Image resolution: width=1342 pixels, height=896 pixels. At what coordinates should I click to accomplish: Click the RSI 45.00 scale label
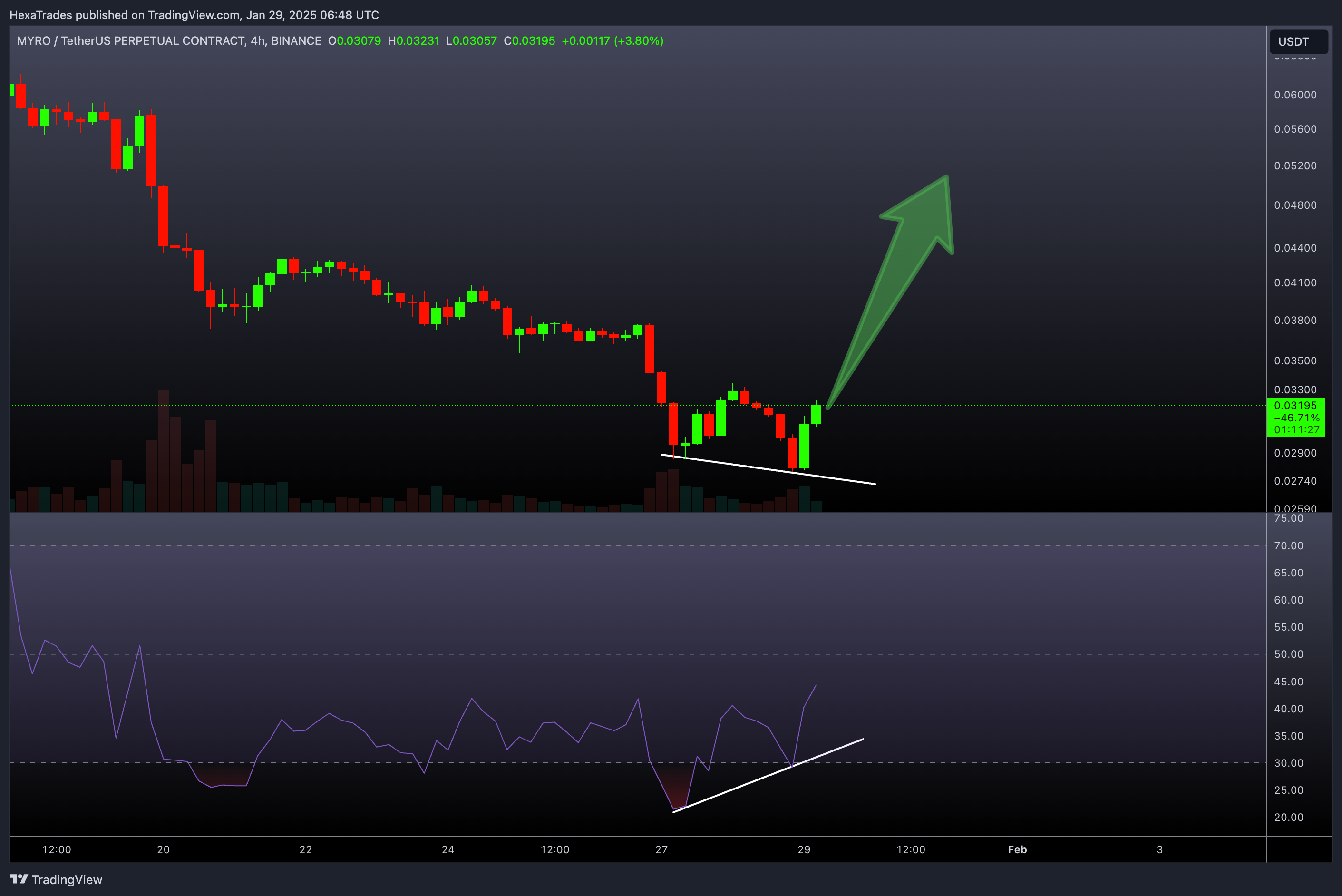coord(1289,682)
